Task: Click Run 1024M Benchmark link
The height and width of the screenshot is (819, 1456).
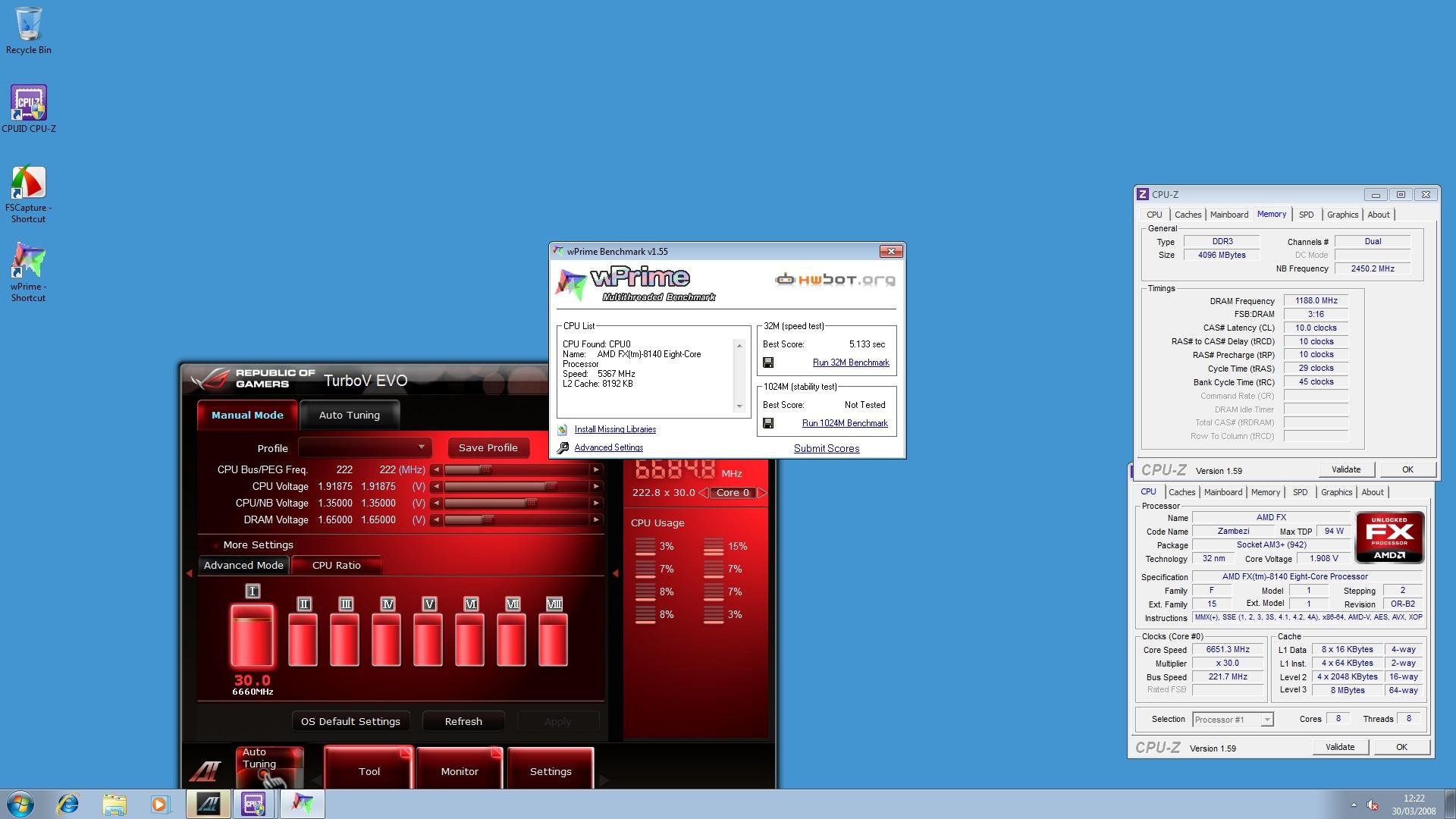Action: [845, 423]
